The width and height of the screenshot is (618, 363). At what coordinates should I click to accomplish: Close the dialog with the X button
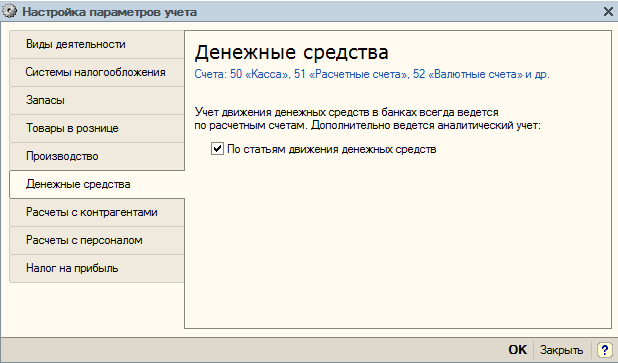point(608,12)
